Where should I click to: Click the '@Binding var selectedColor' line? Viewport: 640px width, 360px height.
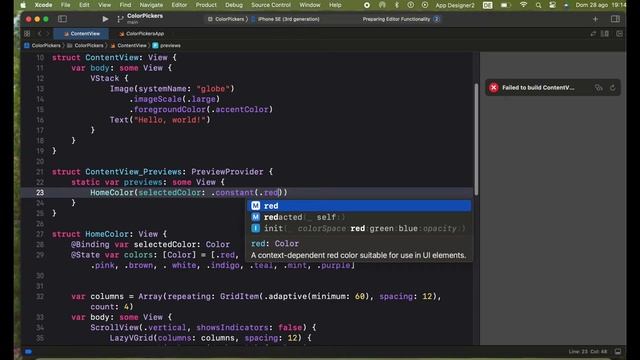[x=150, y=244]
